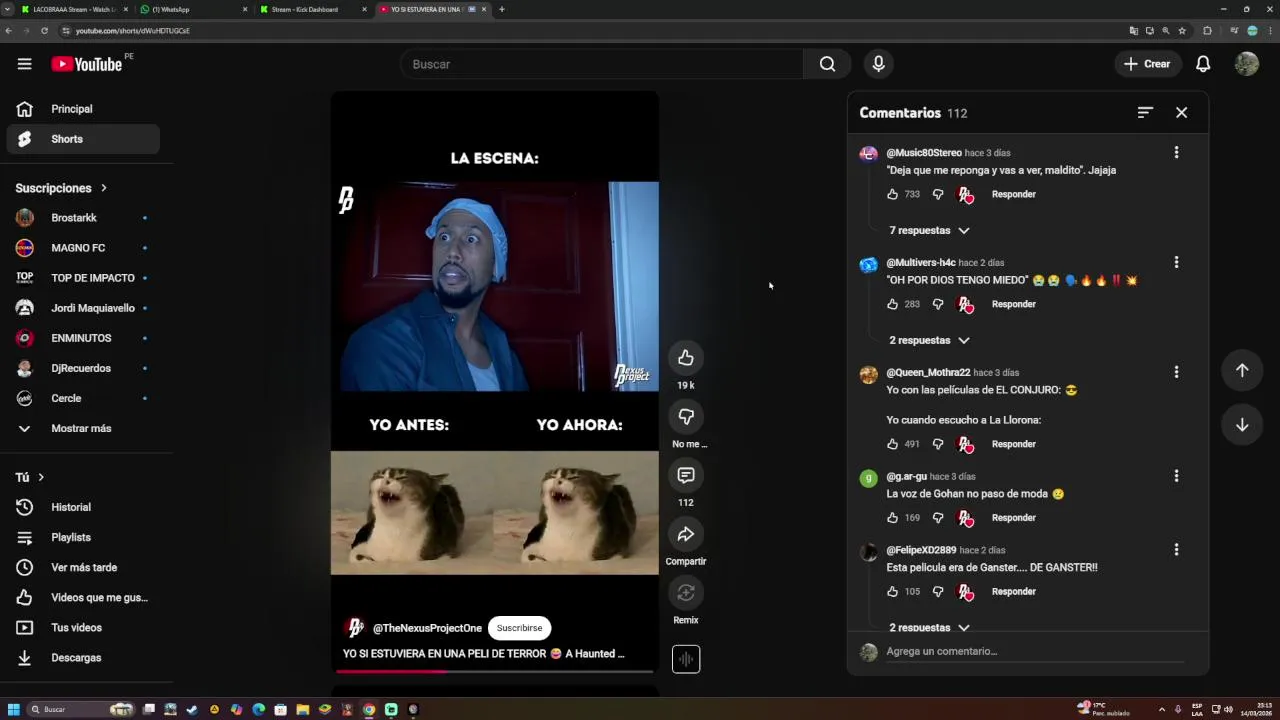
Task: Open the Tú section chevron
Action: [x=41, y=478]
